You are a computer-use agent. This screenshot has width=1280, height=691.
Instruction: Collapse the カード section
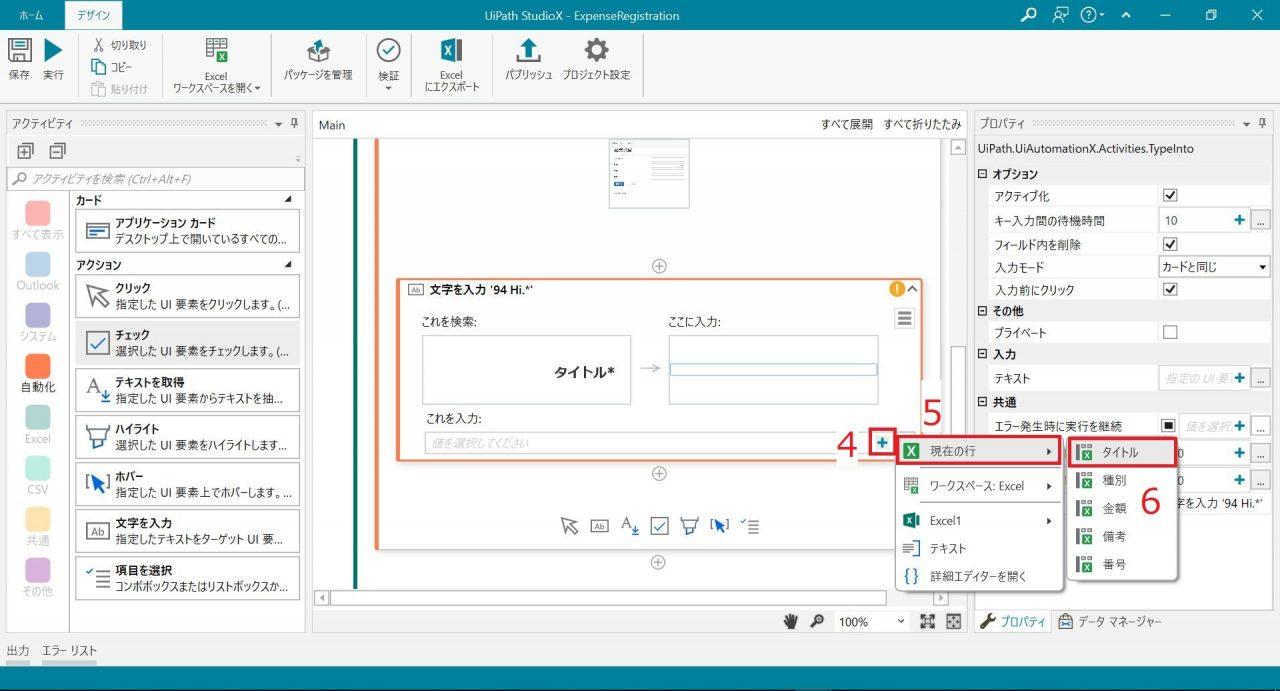click(x=289, y=200)
